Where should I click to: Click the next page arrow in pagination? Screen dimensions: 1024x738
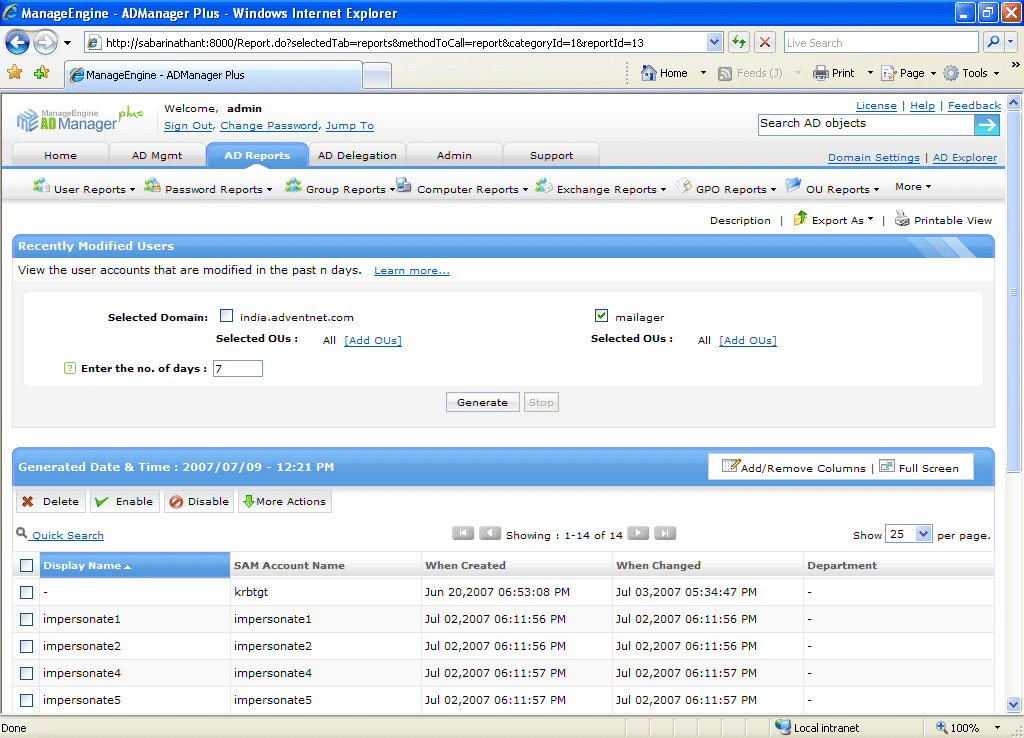click(x=638, y=534)
